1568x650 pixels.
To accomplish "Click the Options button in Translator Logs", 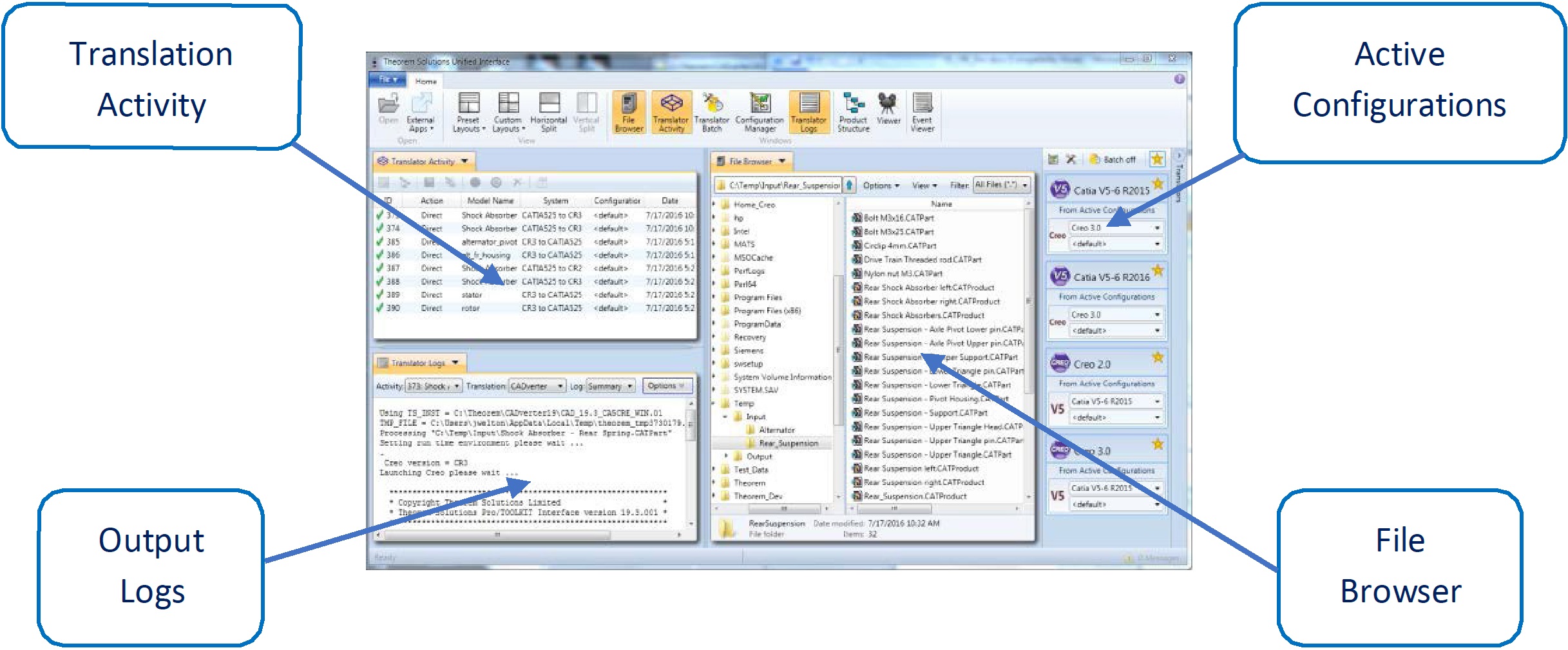I will tap(667, 386).
